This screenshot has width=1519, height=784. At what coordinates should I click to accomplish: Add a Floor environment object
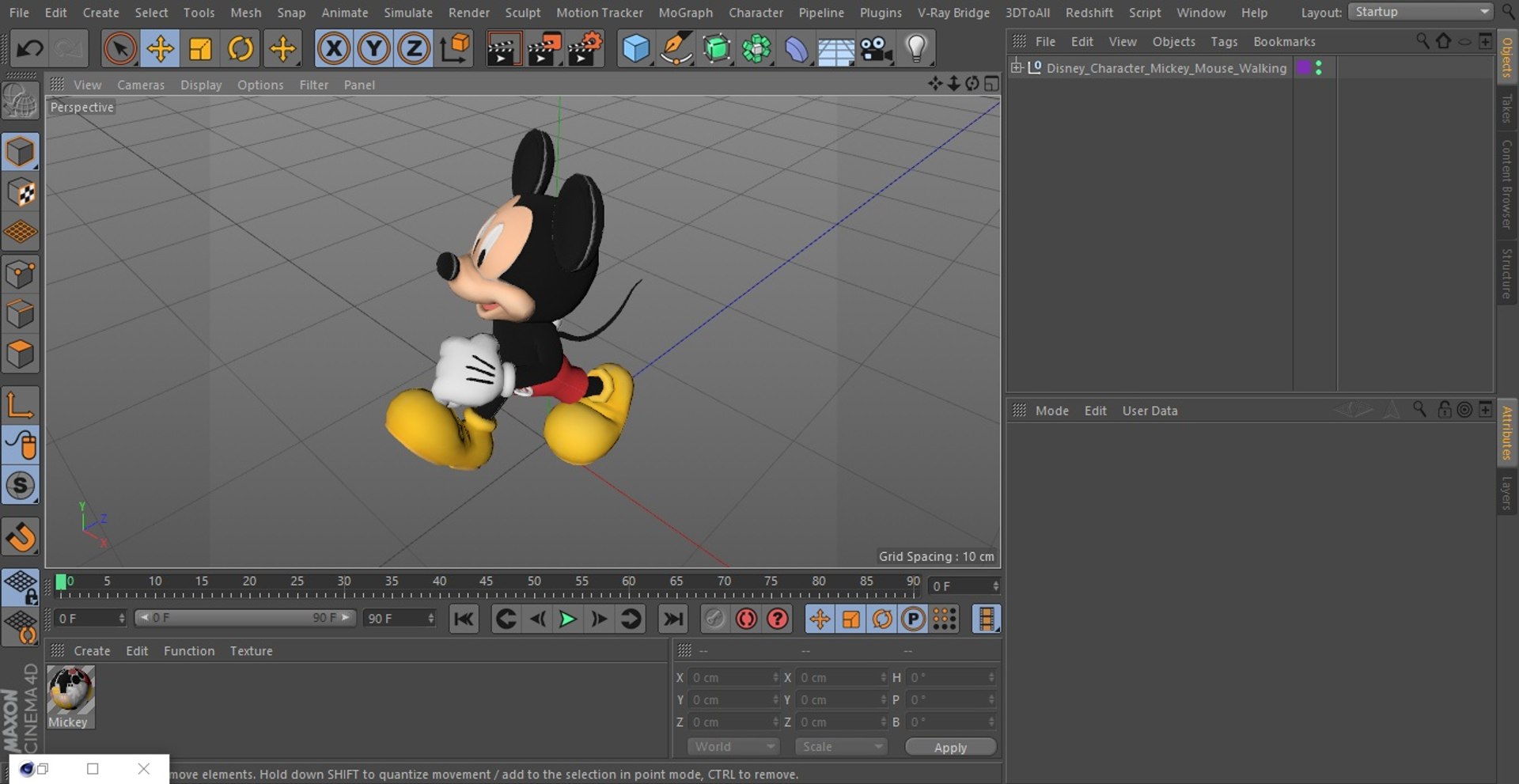[x=836, y=49]
